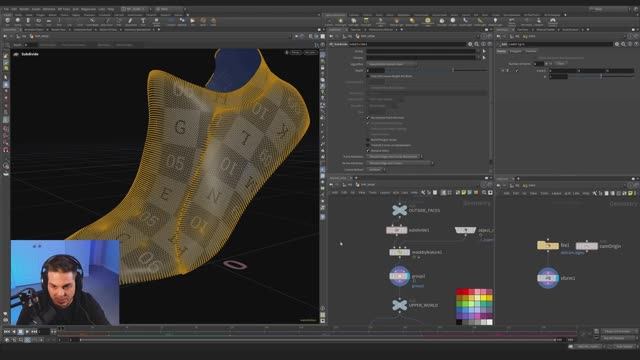Open gear menu in Add parameter pane

[x=617, y=44]
